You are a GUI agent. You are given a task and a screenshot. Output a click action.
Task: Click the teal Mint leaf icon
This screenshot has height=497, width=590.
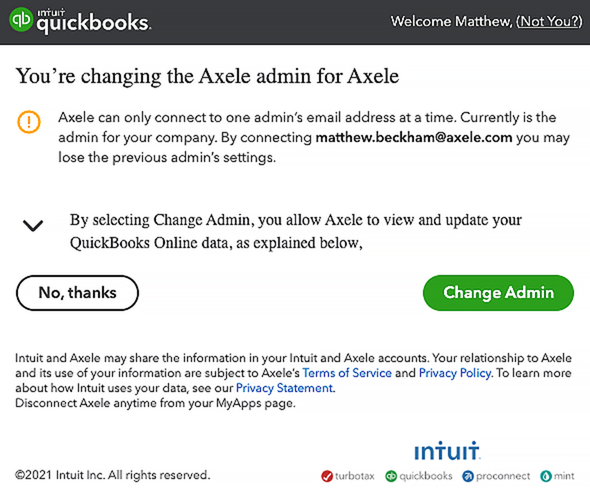pyautogui.click(x=546, y=476)
